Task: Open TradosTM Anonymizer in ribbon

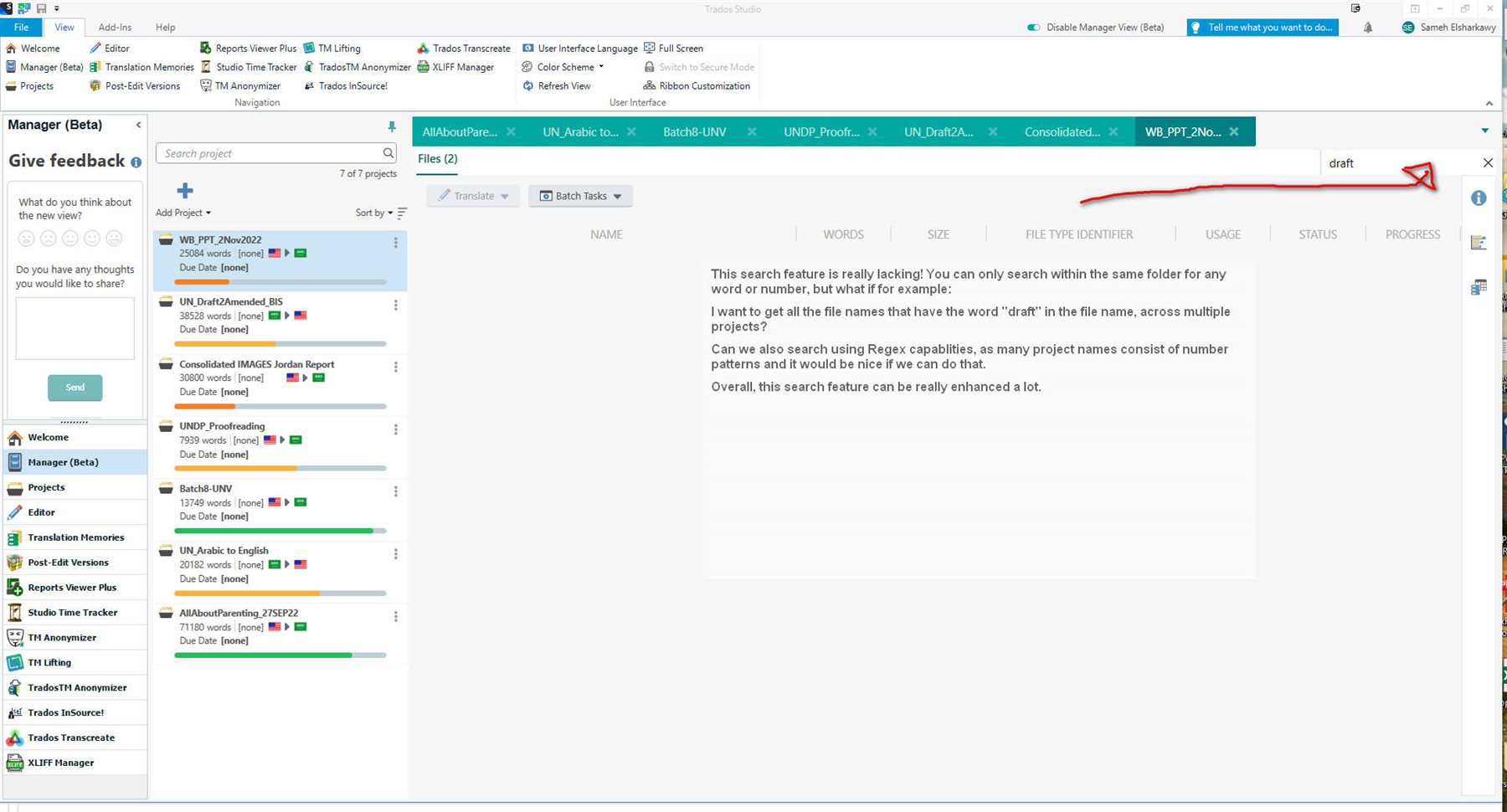Action: [357, 67]
